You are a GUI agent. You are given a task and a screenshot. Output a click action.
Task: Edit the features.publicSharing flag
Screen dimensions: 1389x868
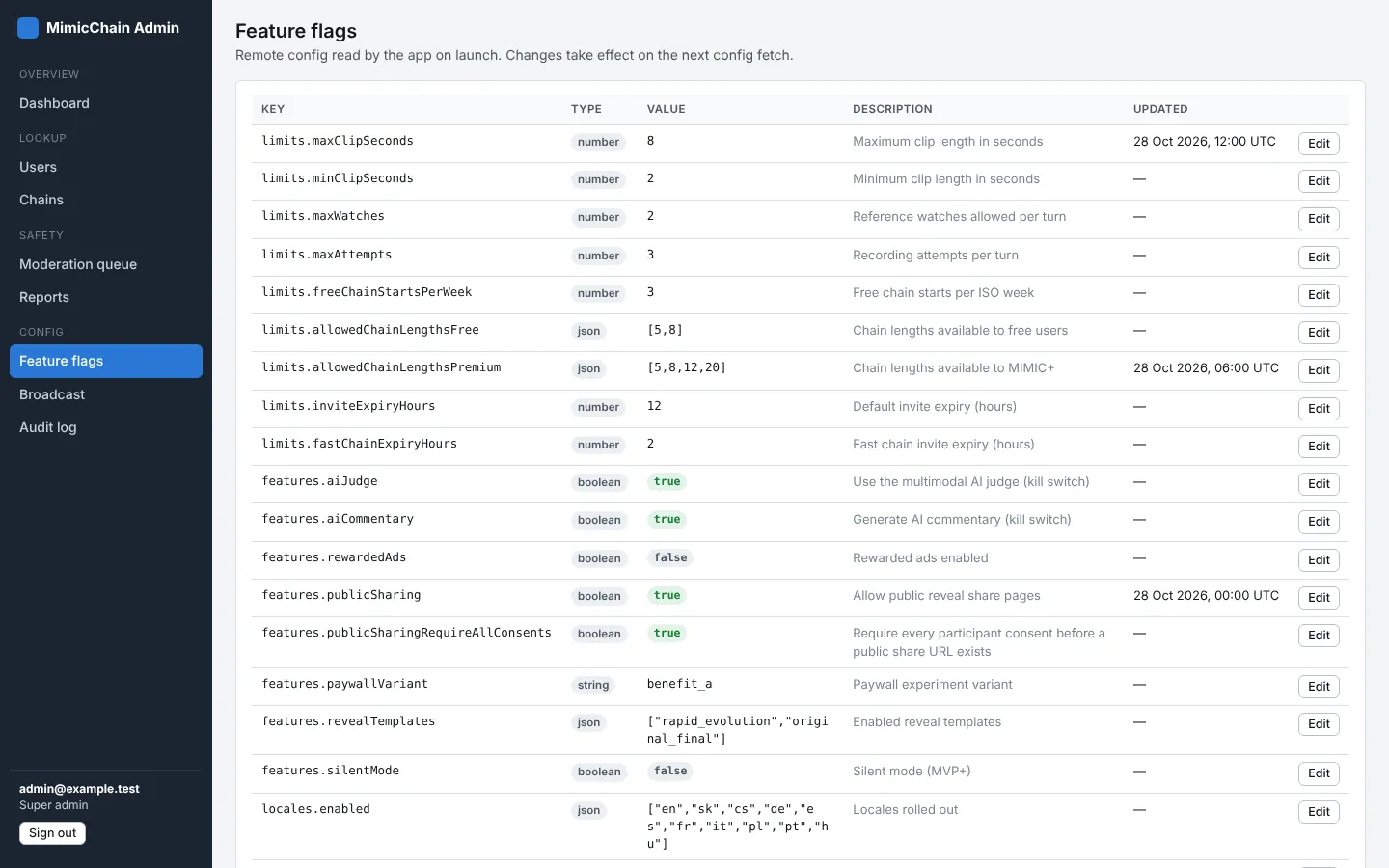tap(1319, 598)
